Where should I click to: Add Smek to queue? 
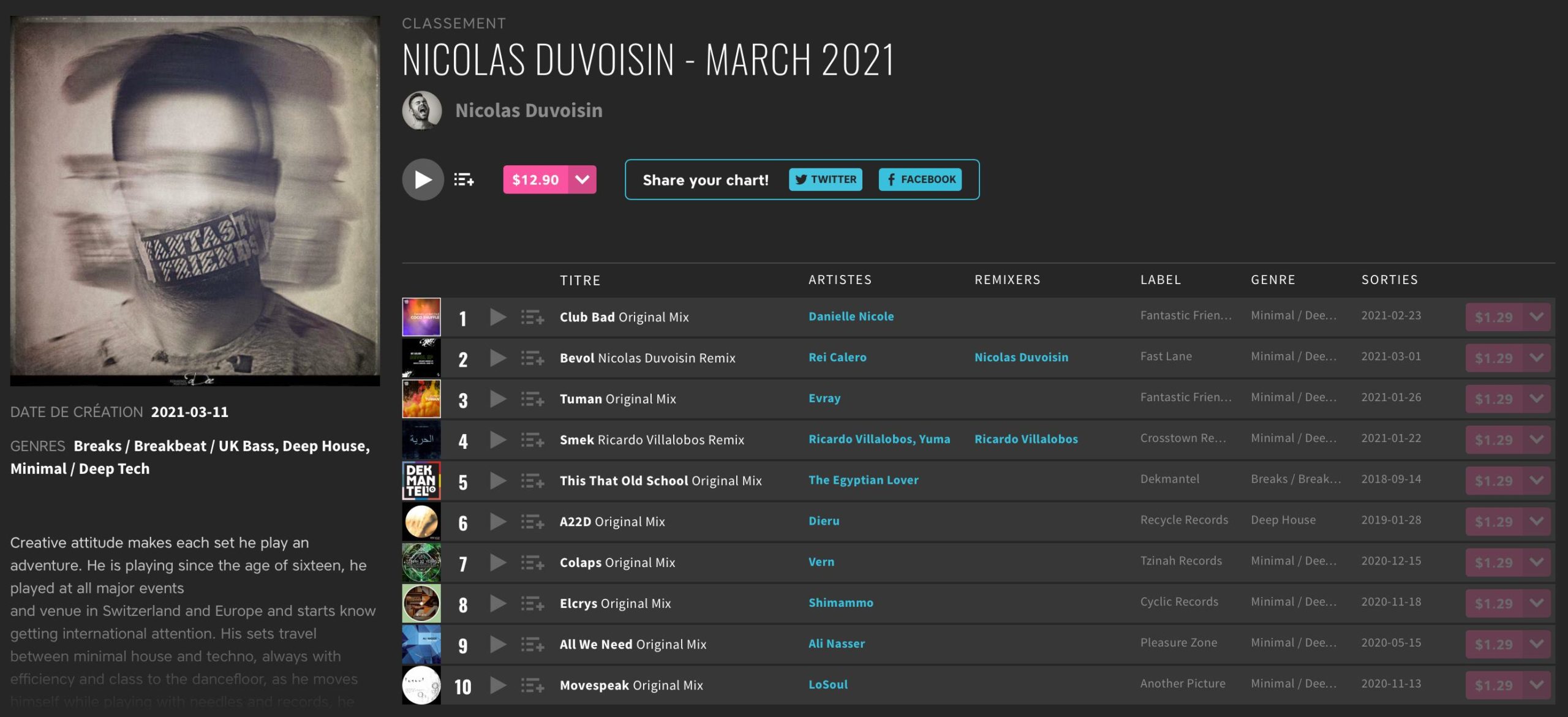532,440
